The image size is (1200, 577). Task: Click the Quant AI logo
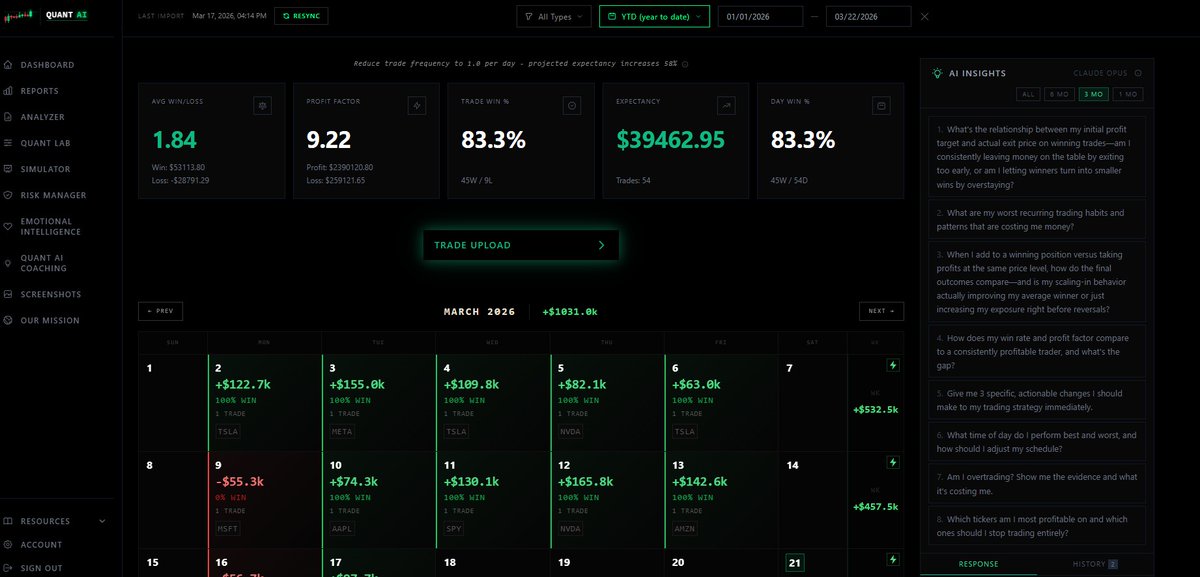[x=45, y=16]
